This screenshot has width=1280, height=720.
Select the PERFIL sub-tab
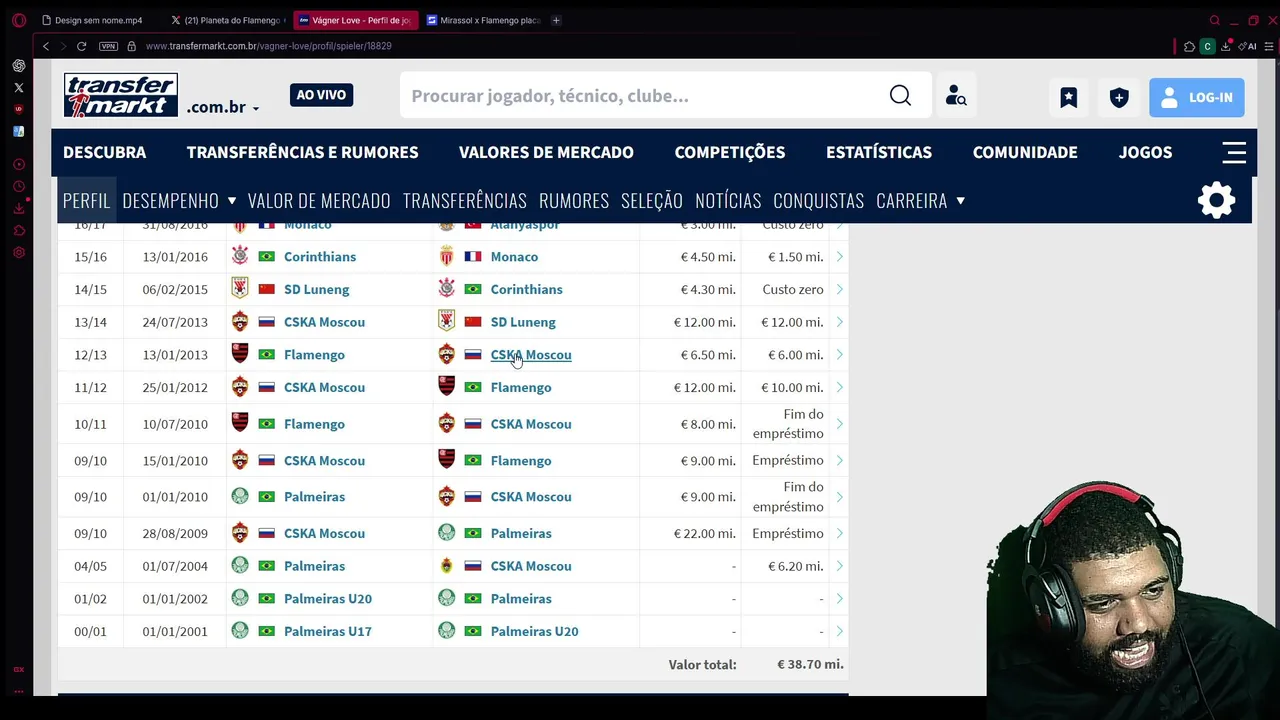[x=86, y=200]
